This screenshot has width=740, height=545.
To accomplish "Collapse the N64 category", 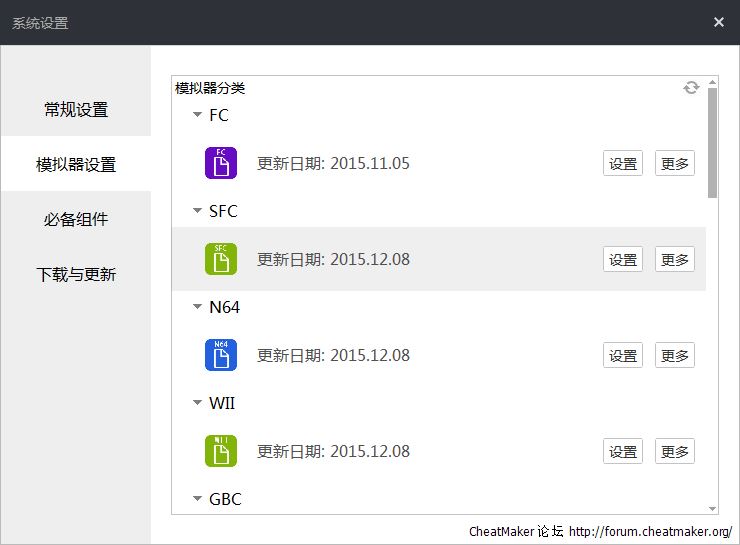I will [x=197, y=307].
